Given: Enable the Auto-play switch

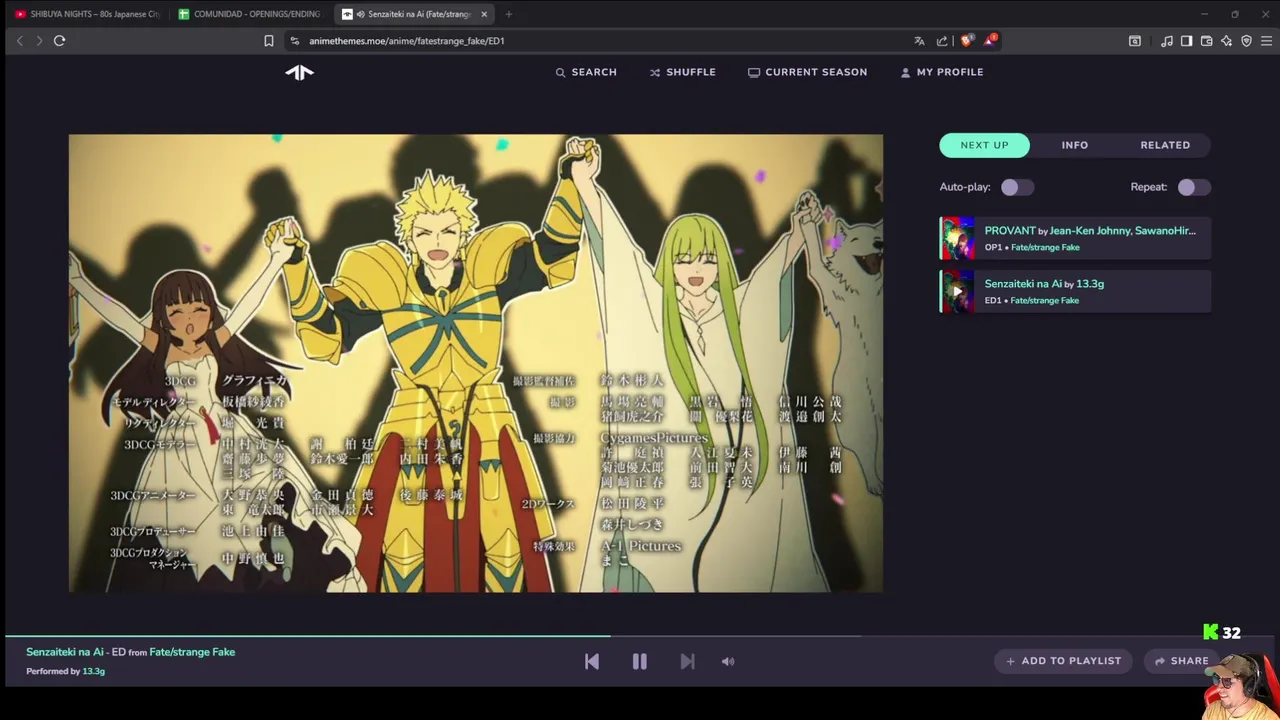Looking at the screenshot, I should pos(1016,187).
